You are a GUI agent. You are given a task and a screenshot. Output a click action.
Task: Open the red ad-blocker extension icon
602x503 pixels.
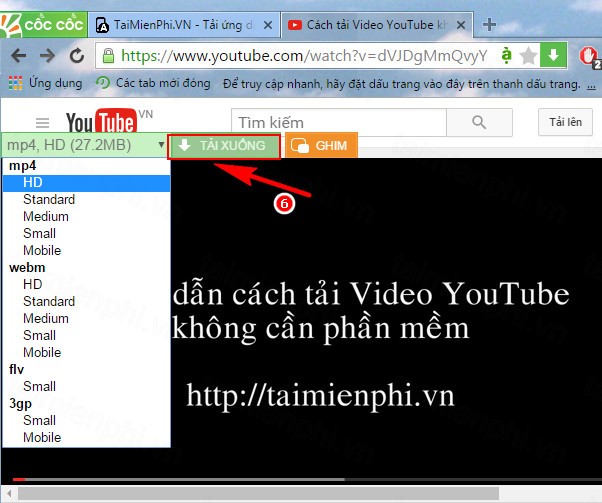pyautogui.click(x=589, y=57)
